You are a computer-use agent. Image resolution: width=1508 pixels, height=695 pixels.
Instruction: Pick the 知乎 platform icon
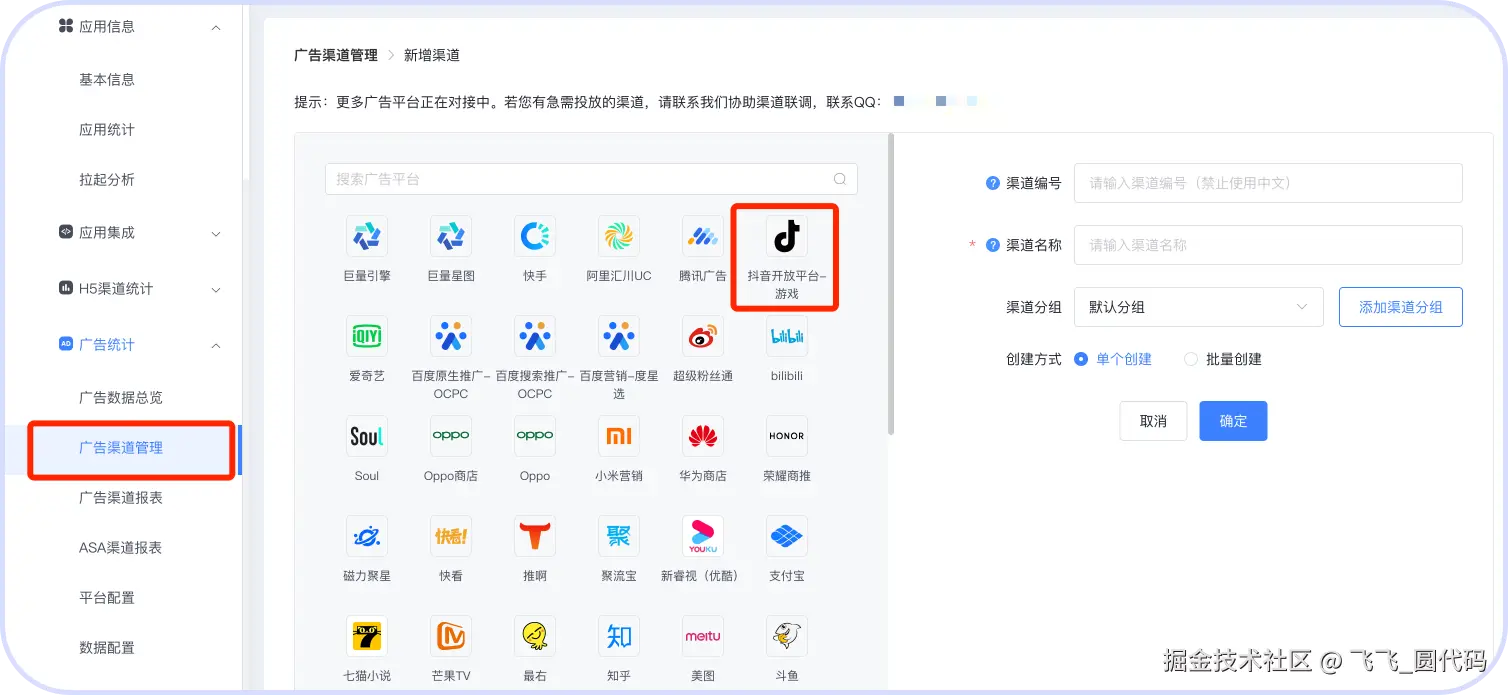click(x=619, y=636)
